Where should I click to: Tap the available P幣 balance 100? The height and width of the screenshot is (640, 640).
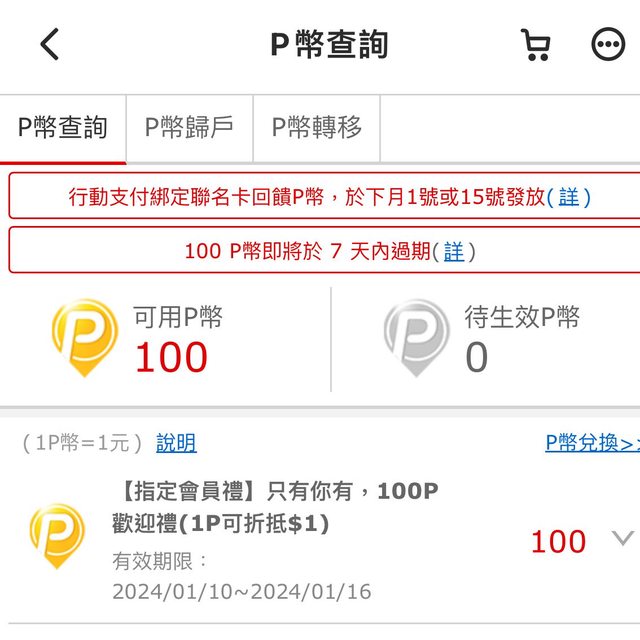pyautogui.click(x=171, y=357)
